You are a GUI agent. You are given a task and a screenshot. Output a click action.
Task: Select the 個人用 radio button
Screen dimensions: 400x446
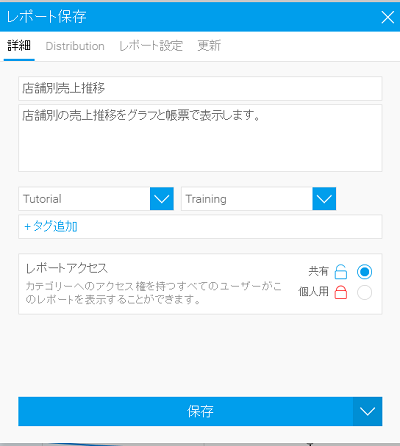click(364, 292)
